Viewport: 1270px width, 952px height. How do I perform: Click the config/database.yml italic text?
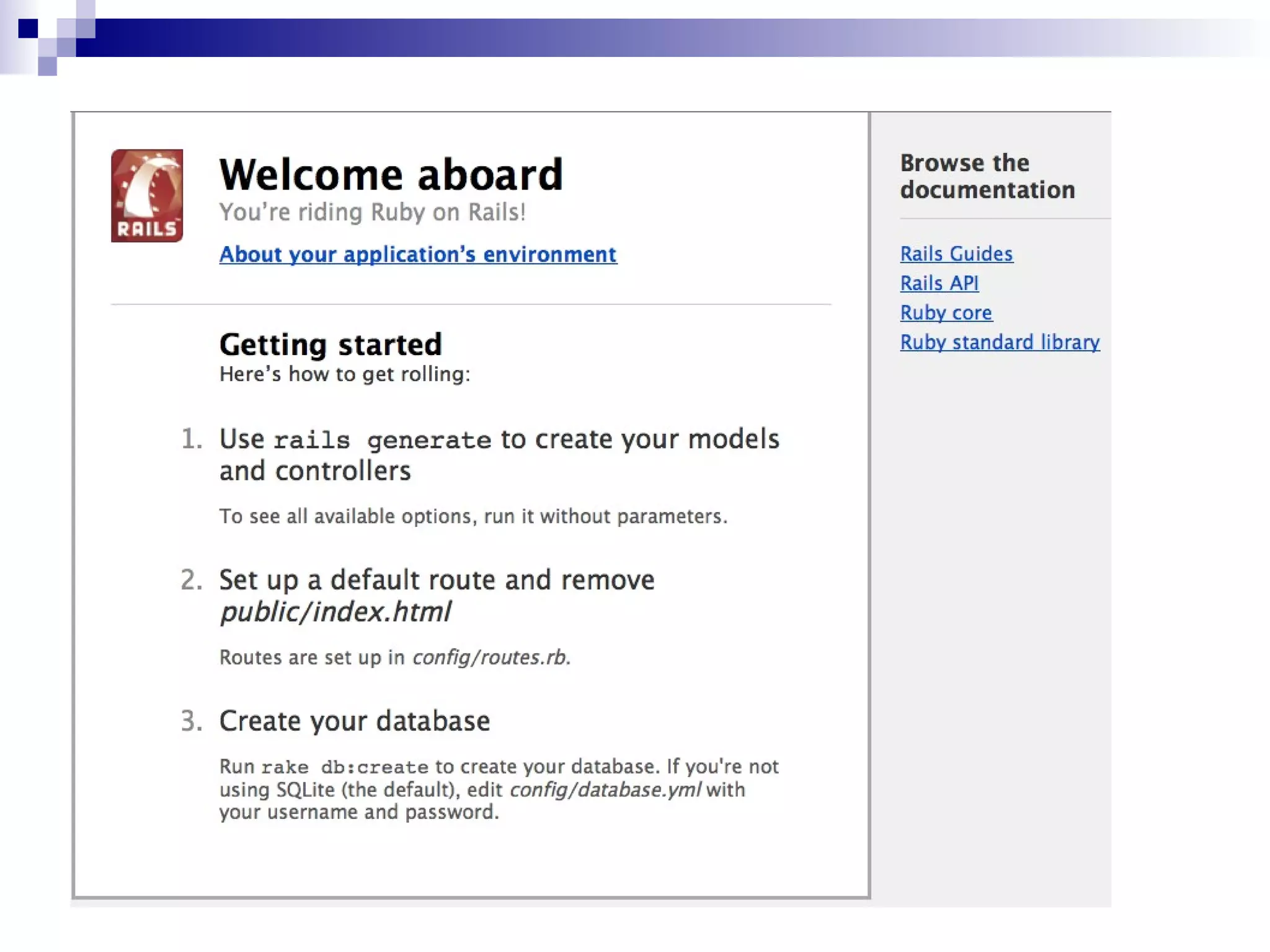pyautogui.click(x=605, y=790)
